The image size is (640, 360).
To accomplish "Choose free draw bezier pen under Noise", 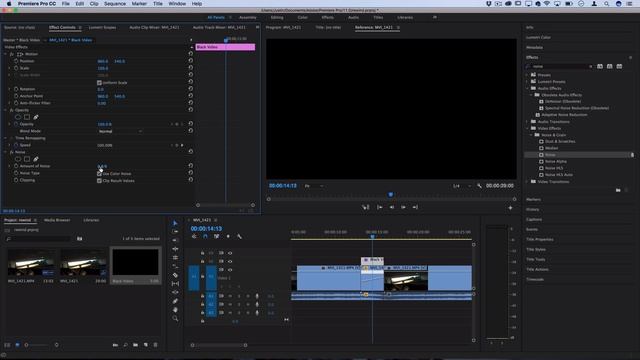I will [36, 159].
